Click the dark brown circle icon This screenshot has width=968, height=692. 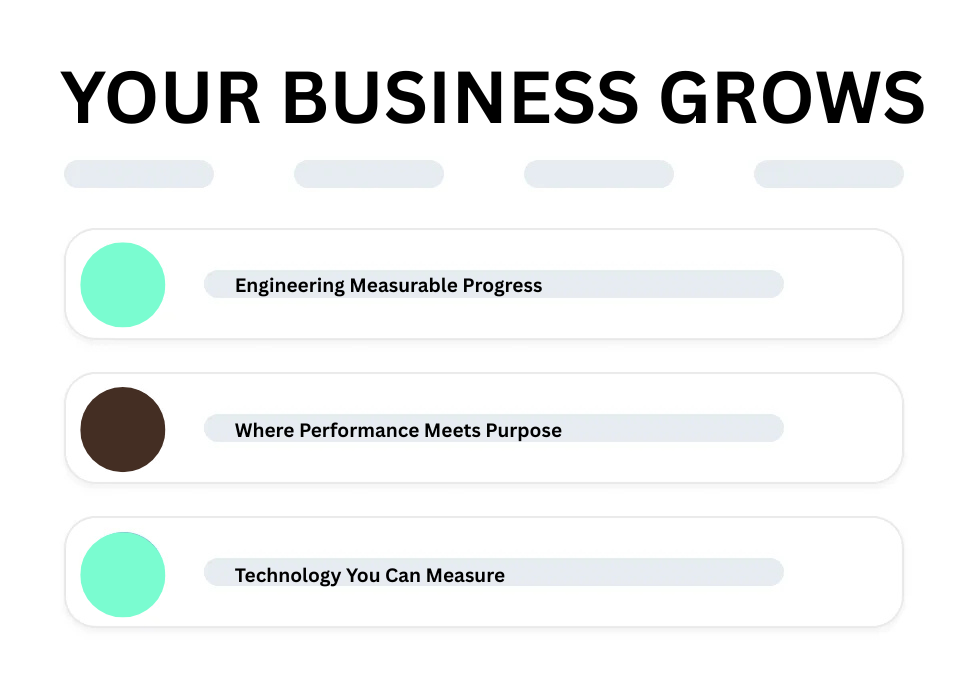click(x=123, y=429)
